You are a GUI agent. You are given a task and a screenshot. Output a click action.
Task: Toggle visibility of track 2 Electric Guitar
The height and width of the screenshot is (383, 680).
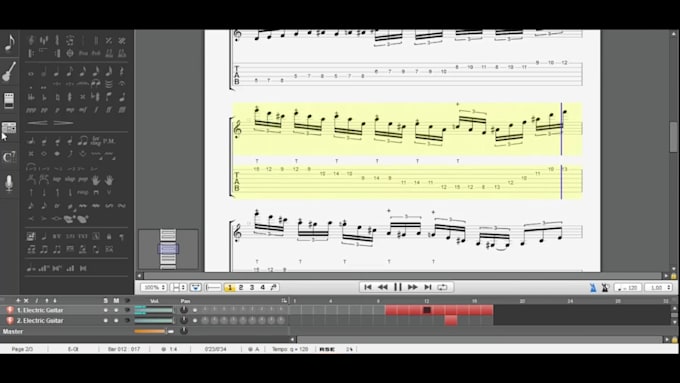tap(127, 321)
